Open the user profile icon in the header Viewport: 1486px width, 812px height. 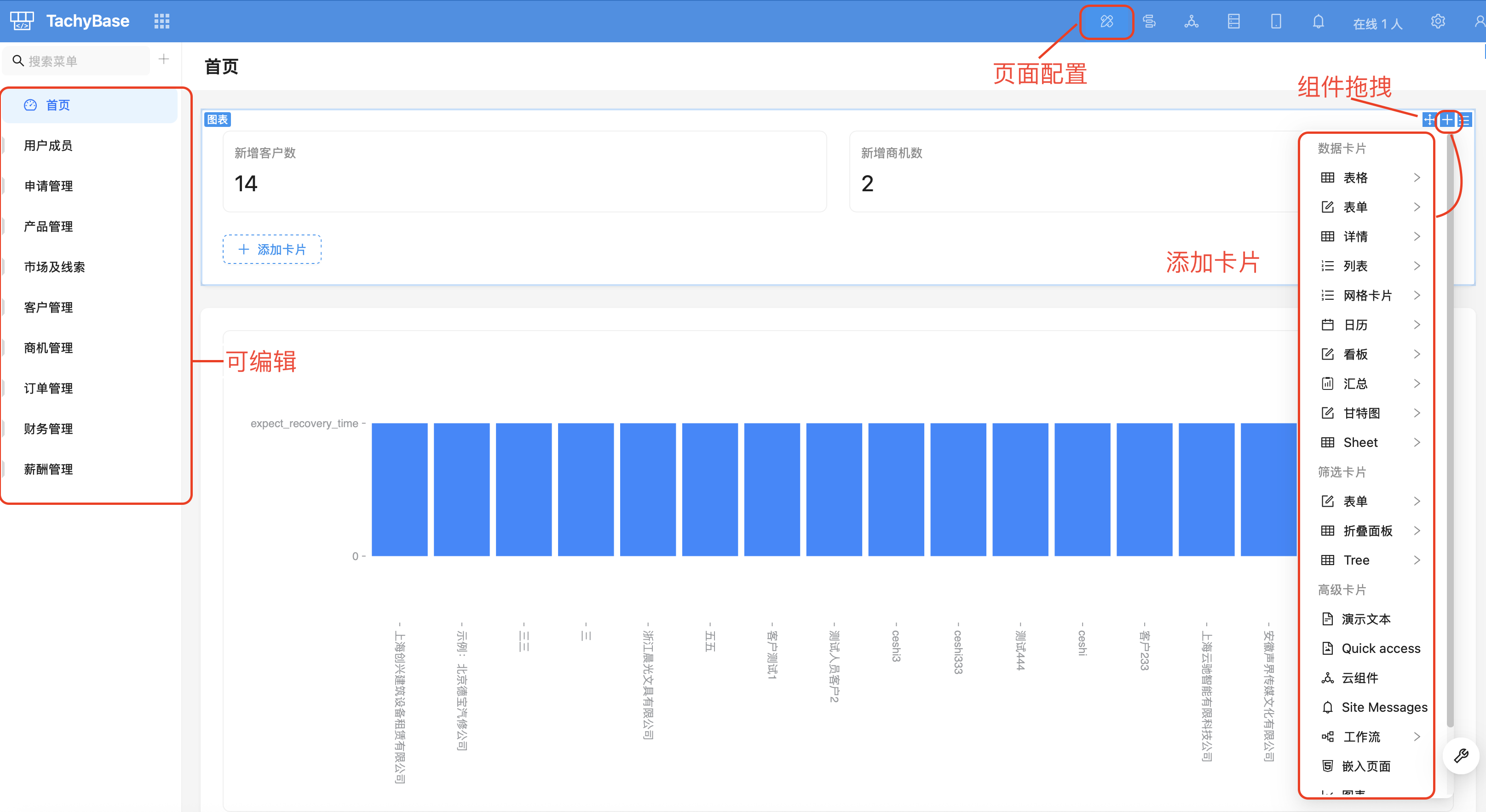point(1479,22)
